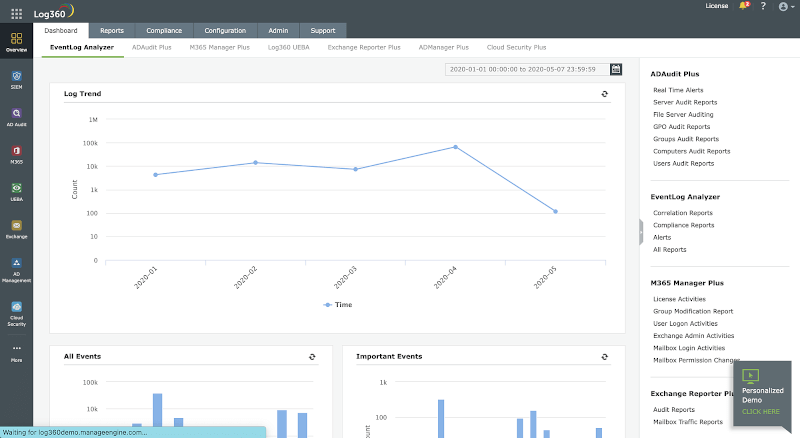The image size is (800, 438).
Task: Open Real Time Alerts link
Action: (678, 90)
